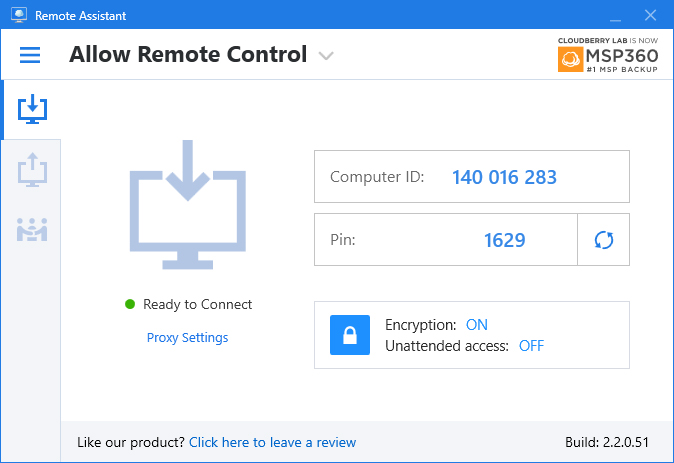
Task: Click the Ready to Connect status indicator
Action: click(x=188, y=304)
